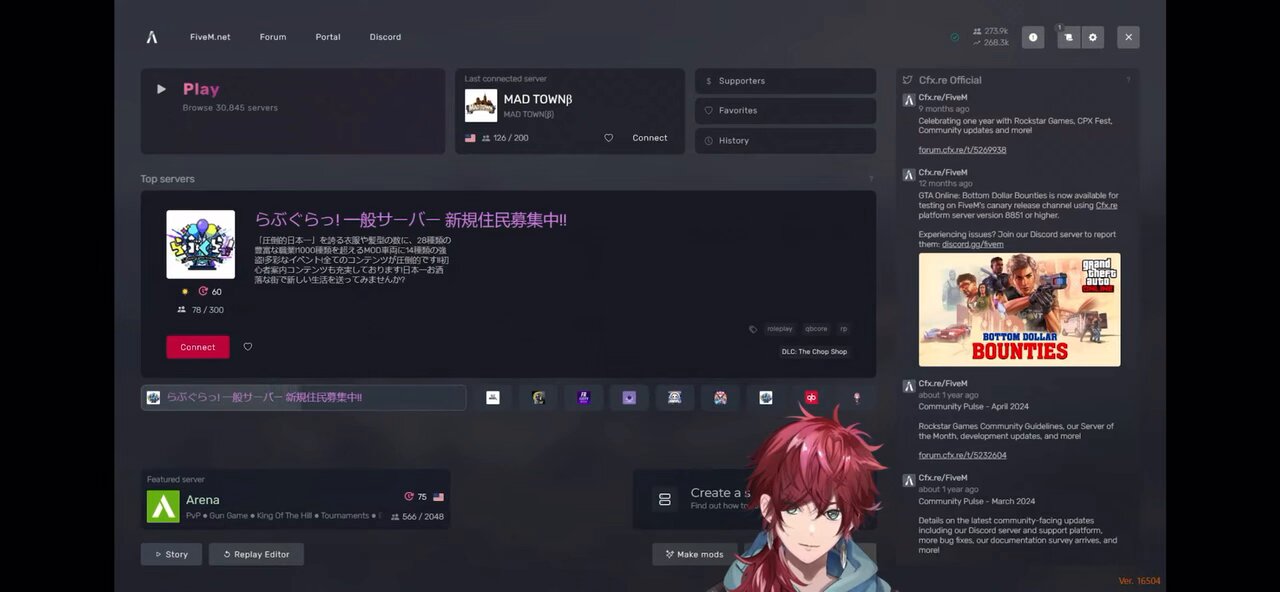Select the pink-blue character server icon

click(x=720, y=398)
